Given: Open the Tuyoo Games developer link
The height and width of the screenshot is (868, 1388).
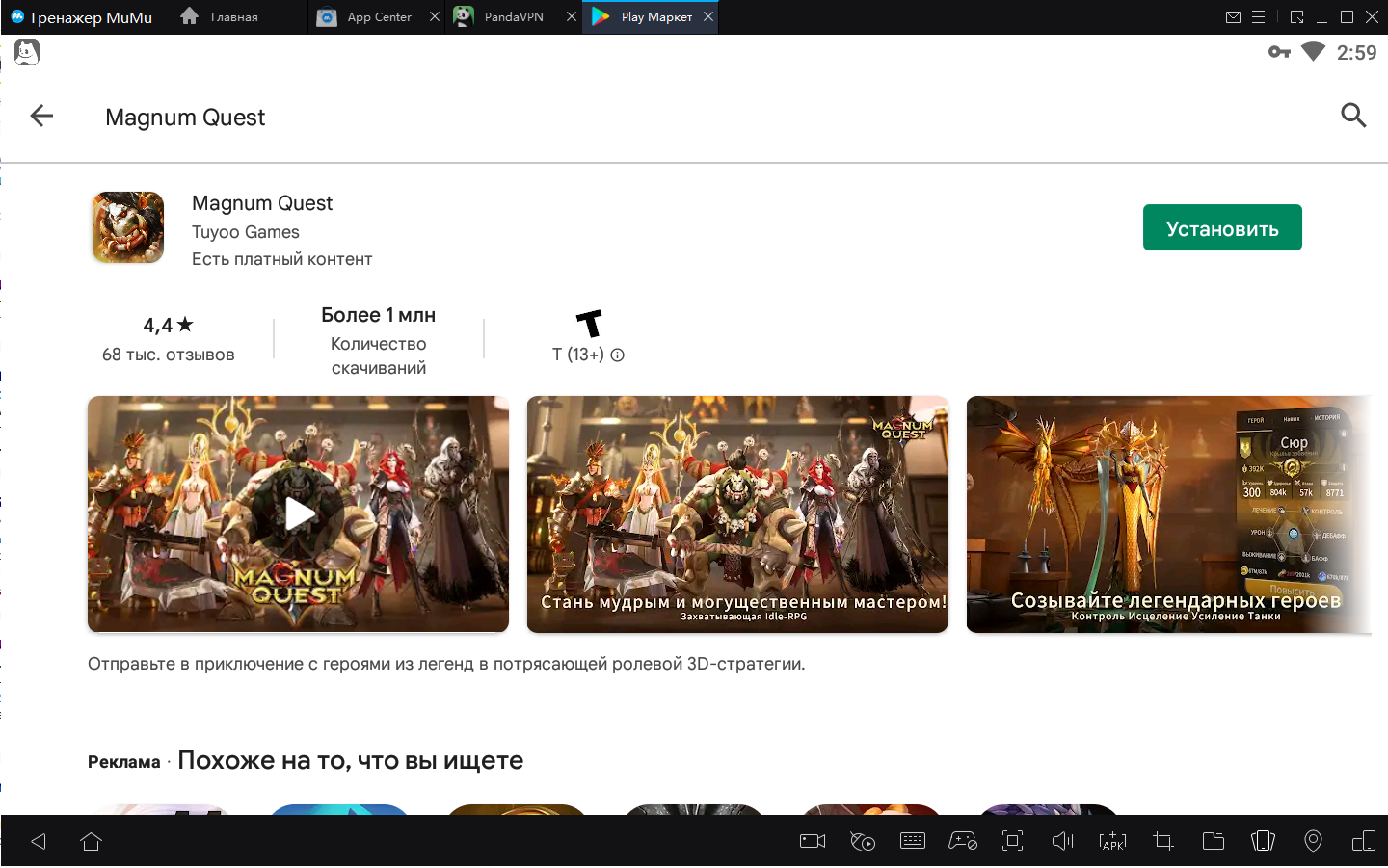Looking at the screenshot, I should tap(246, 232).
